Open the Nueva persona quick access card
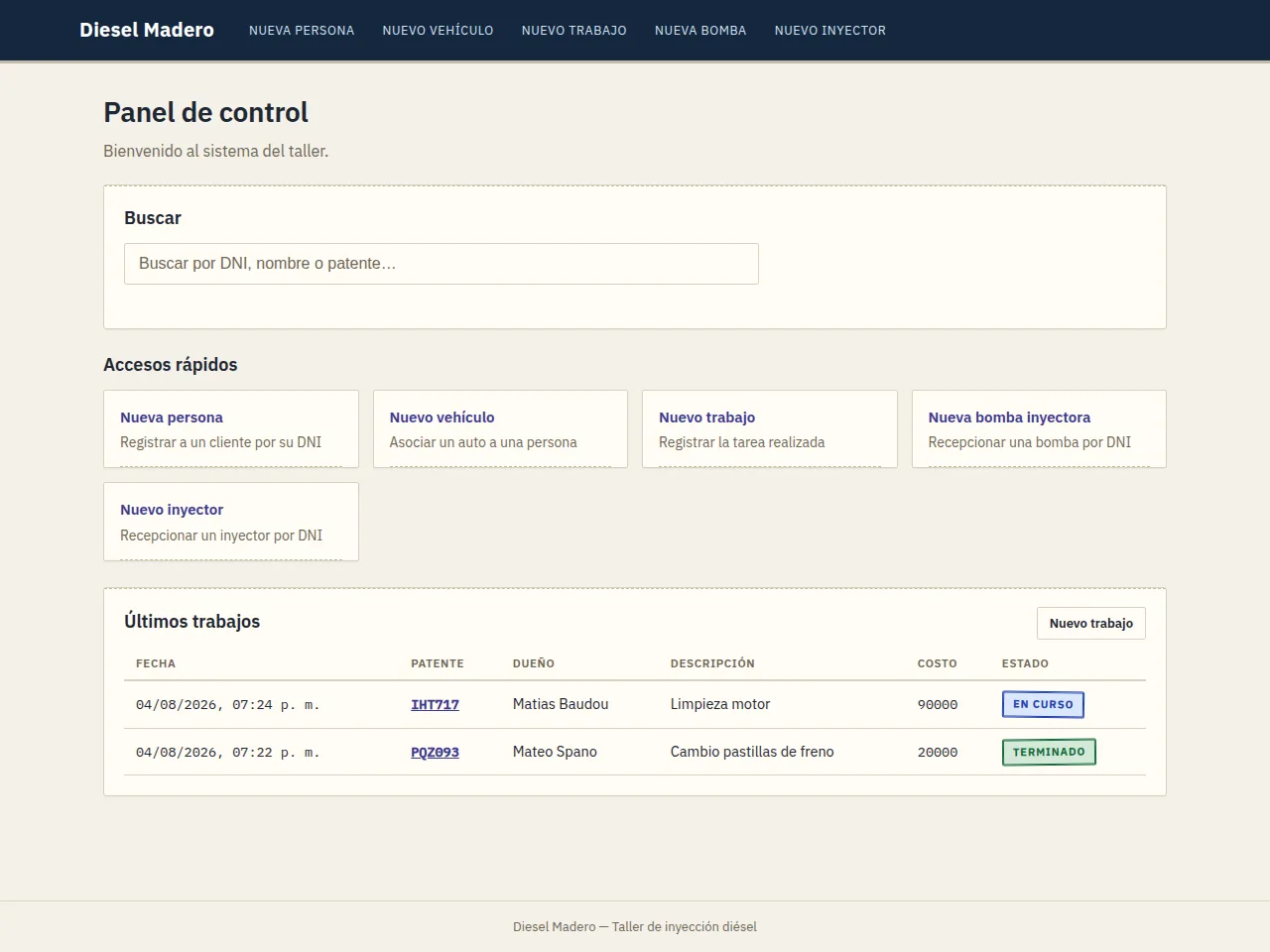The height and width of the screenshot is (952, 1270). tap(231, 429)
